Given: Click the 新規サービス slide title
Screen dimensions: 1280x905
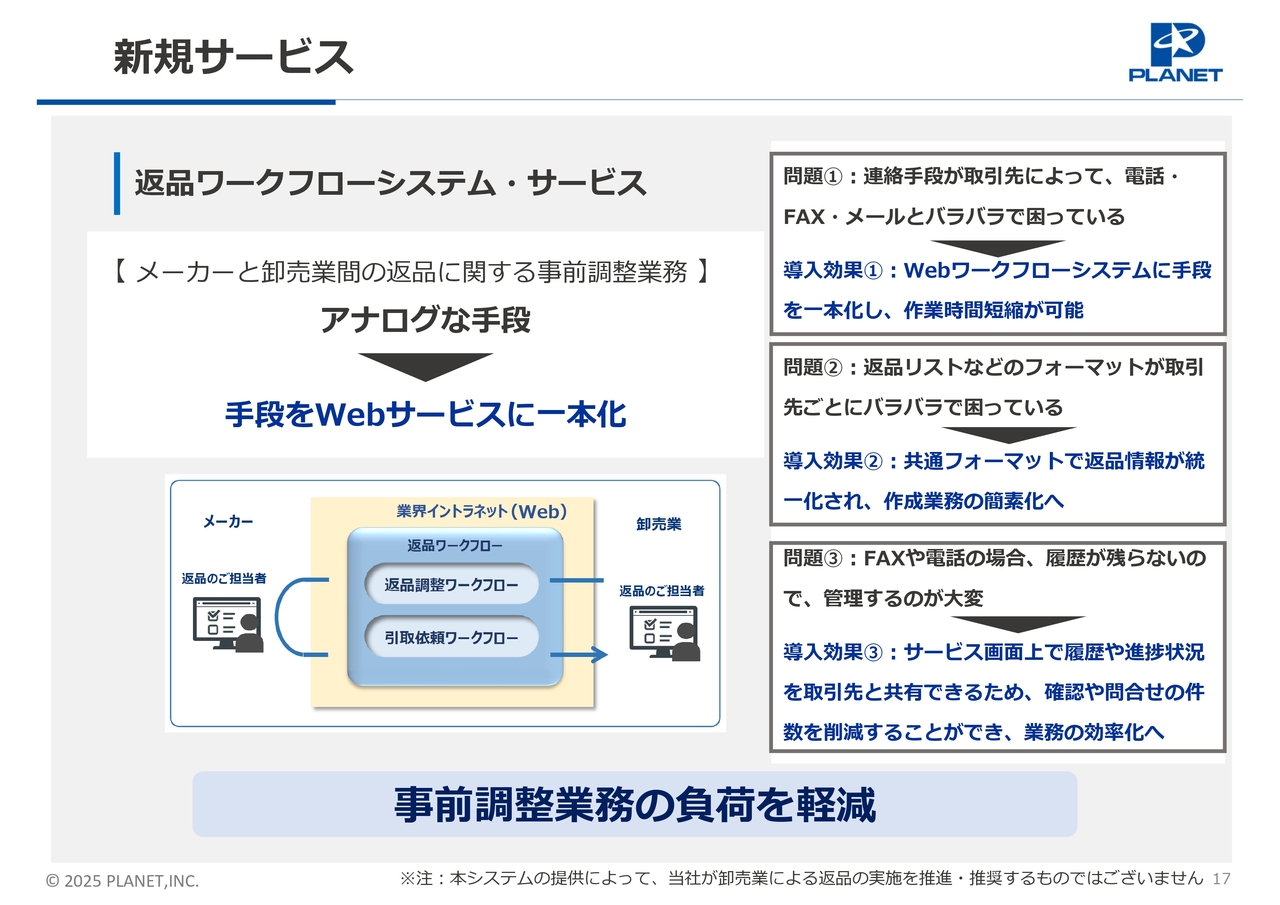Looking at the screenshot, I should (x=232, y=58).
